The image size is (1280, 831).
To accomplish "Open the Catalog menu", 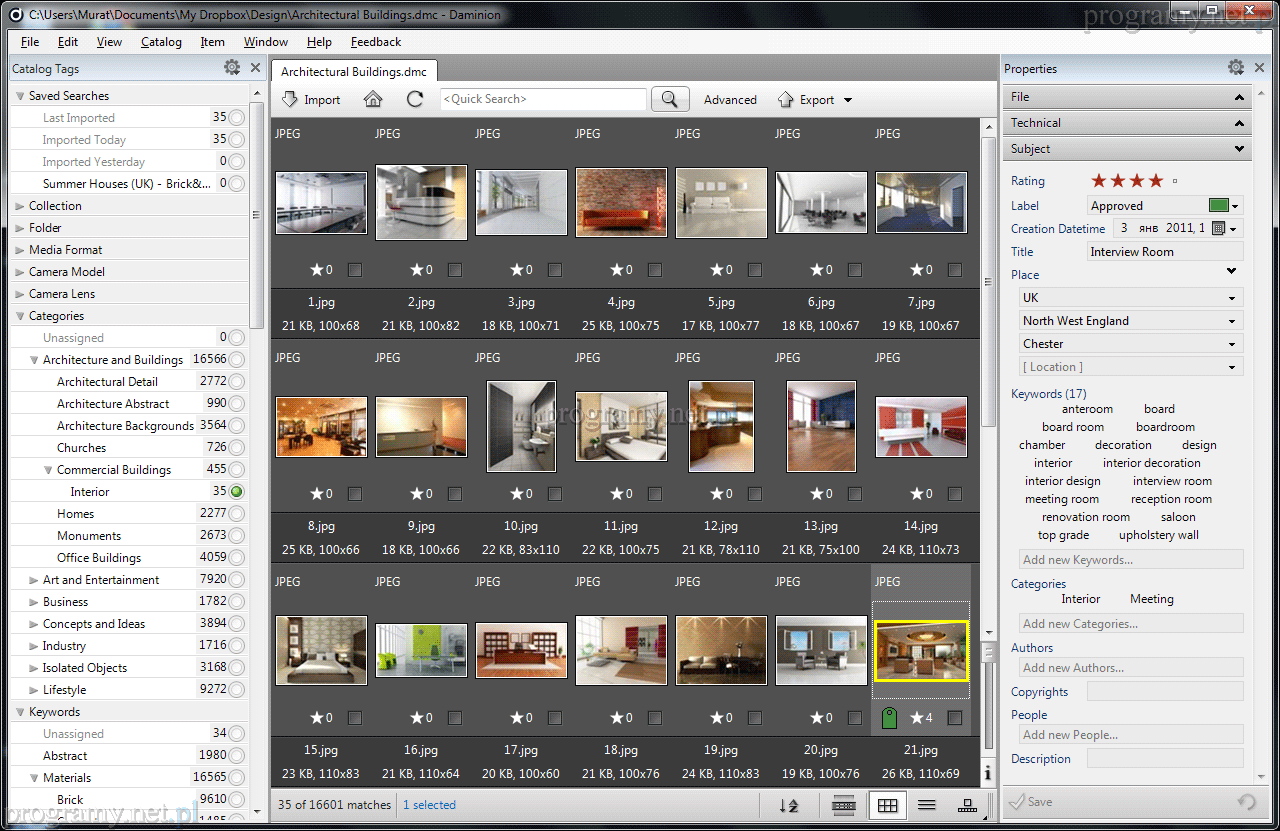I will (161, 42).
